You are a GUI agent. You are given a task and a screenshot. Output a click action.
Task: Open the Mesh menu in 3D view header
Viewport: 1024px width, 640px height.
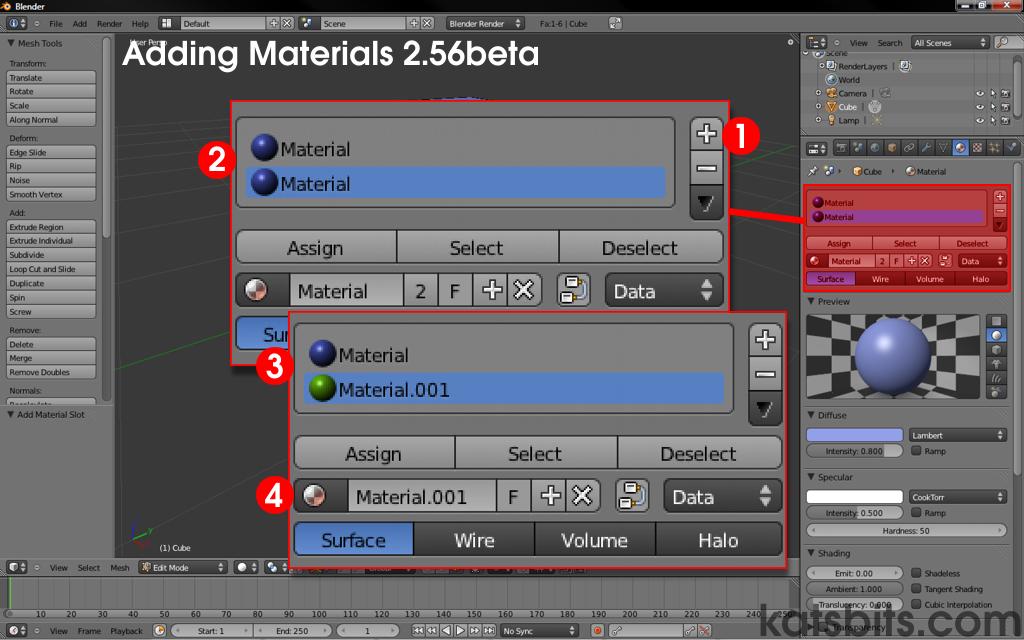120,568
